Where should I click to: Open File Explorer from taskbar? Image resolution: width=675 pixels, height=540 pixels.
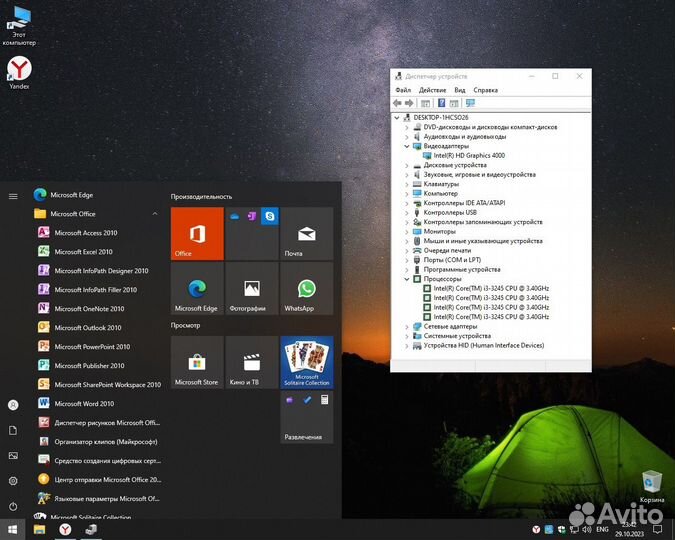pyautogui.click(x=40, y=529)
